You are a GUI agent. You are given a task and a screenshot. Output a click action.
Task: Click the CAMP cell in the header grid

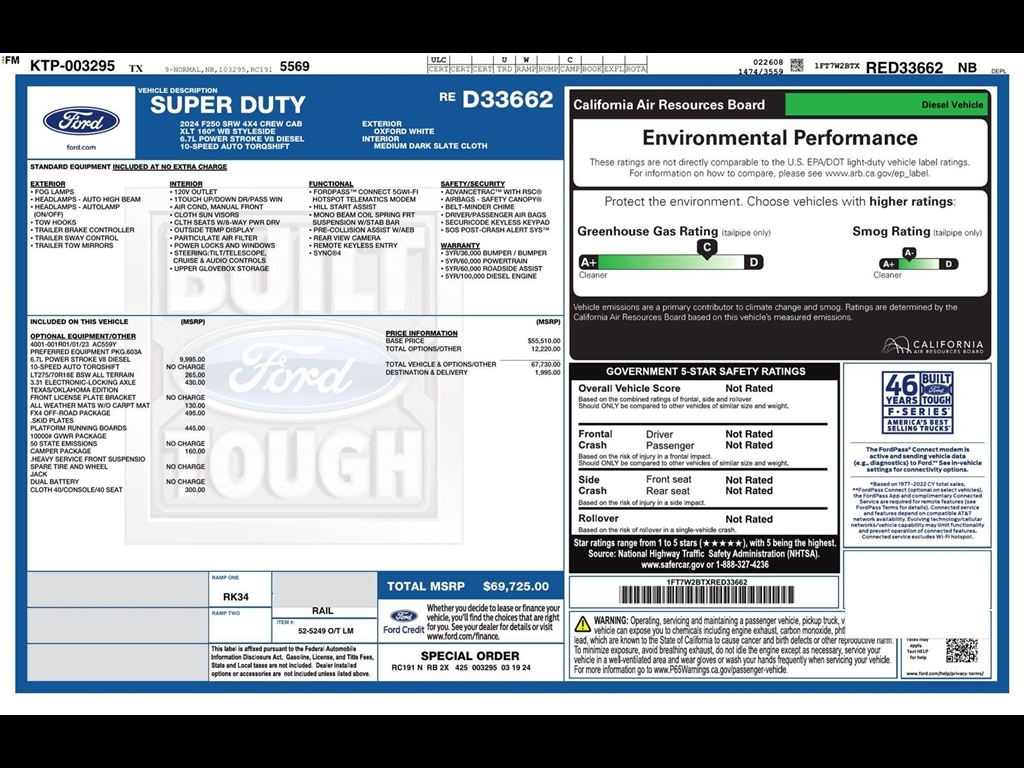570,68
